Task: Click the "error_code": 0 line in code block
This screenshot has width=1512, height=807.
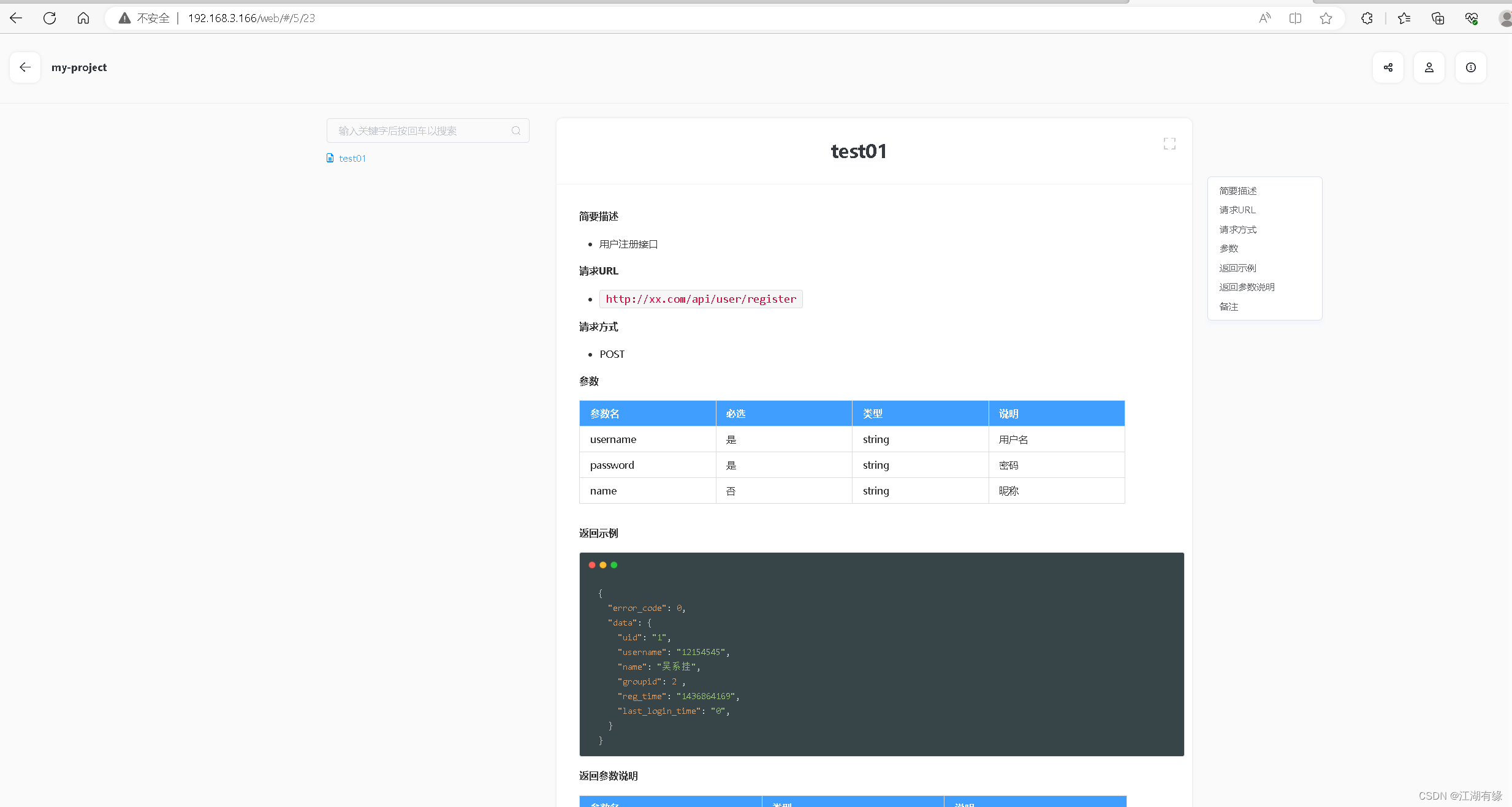Action: [x=646, y=608]
